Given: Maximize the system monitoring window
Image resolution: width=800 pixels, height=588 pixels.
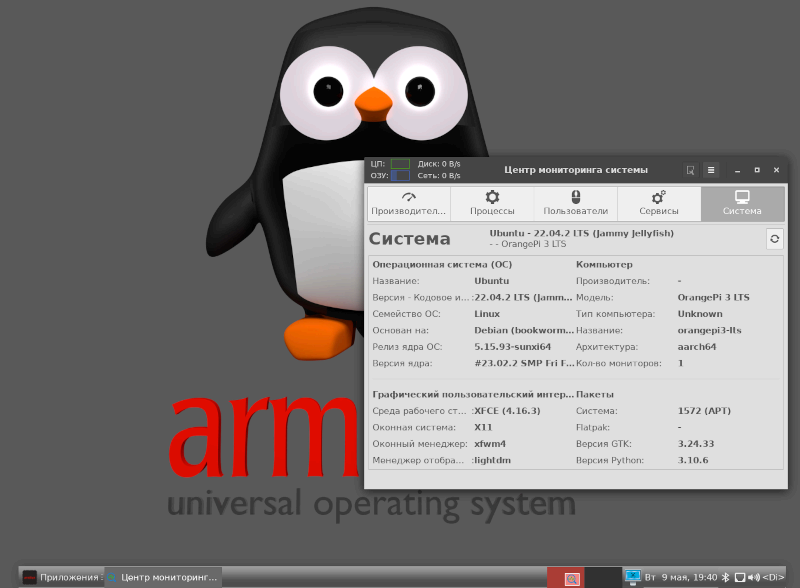Looking at the screenshot, I should [x=757, y=170].
